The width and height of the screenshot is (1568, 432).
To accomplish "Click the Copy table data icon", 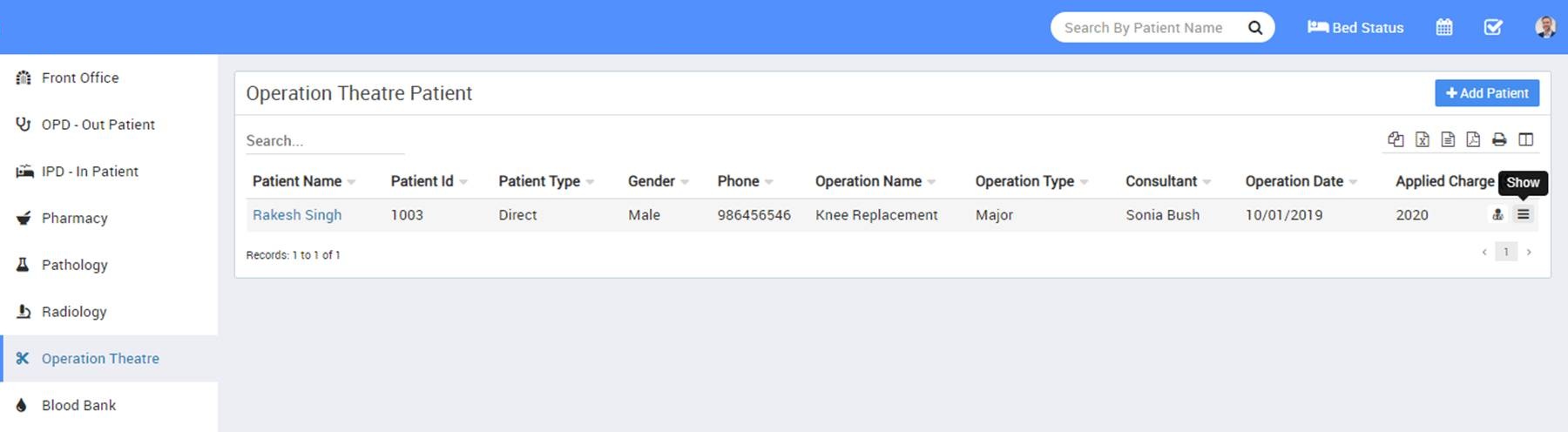I will click(1396, 139).
